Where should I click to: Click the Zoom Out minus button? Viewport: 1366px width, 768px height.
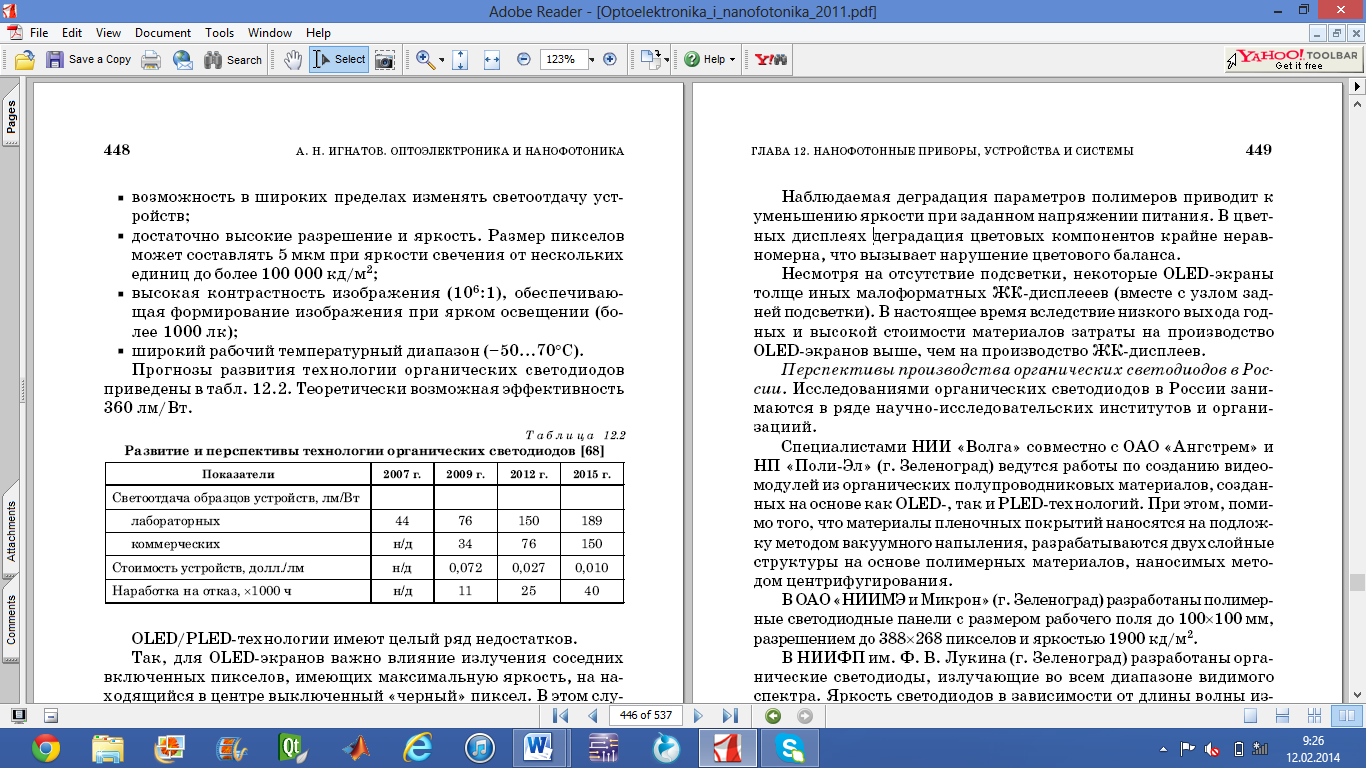pos(523,60)
